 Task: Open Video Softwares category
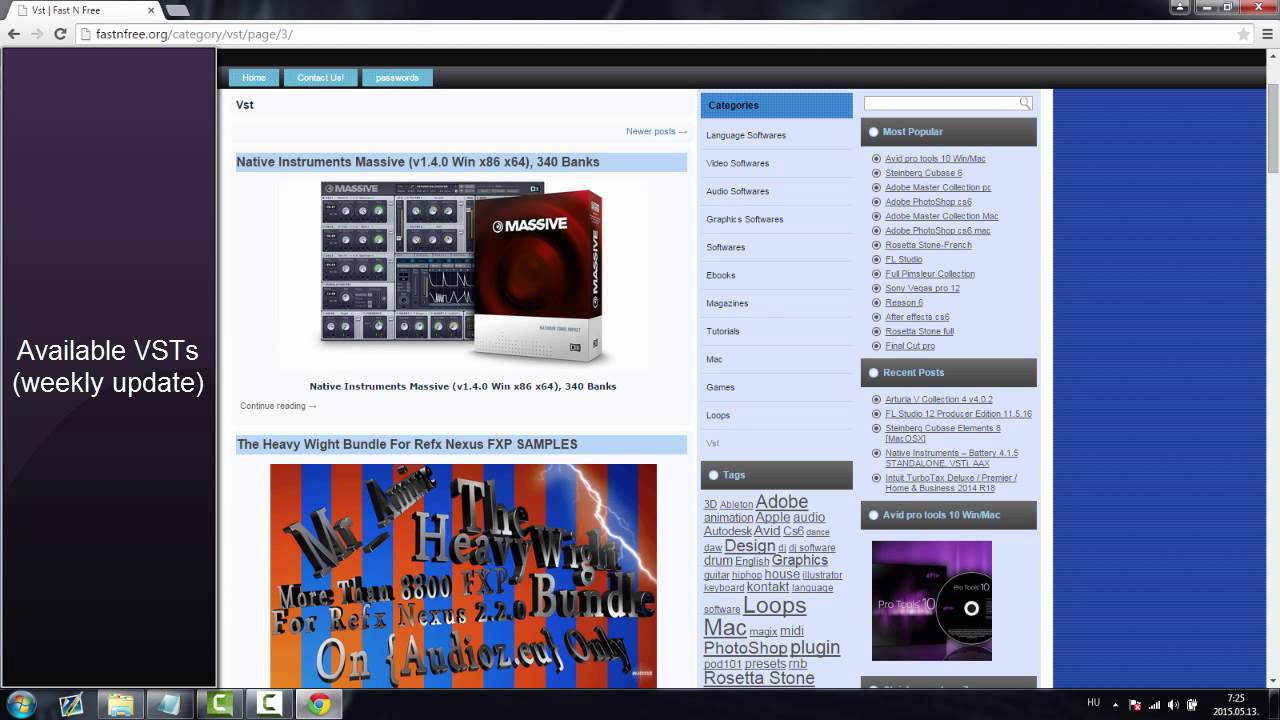click(x=738, y=163)
